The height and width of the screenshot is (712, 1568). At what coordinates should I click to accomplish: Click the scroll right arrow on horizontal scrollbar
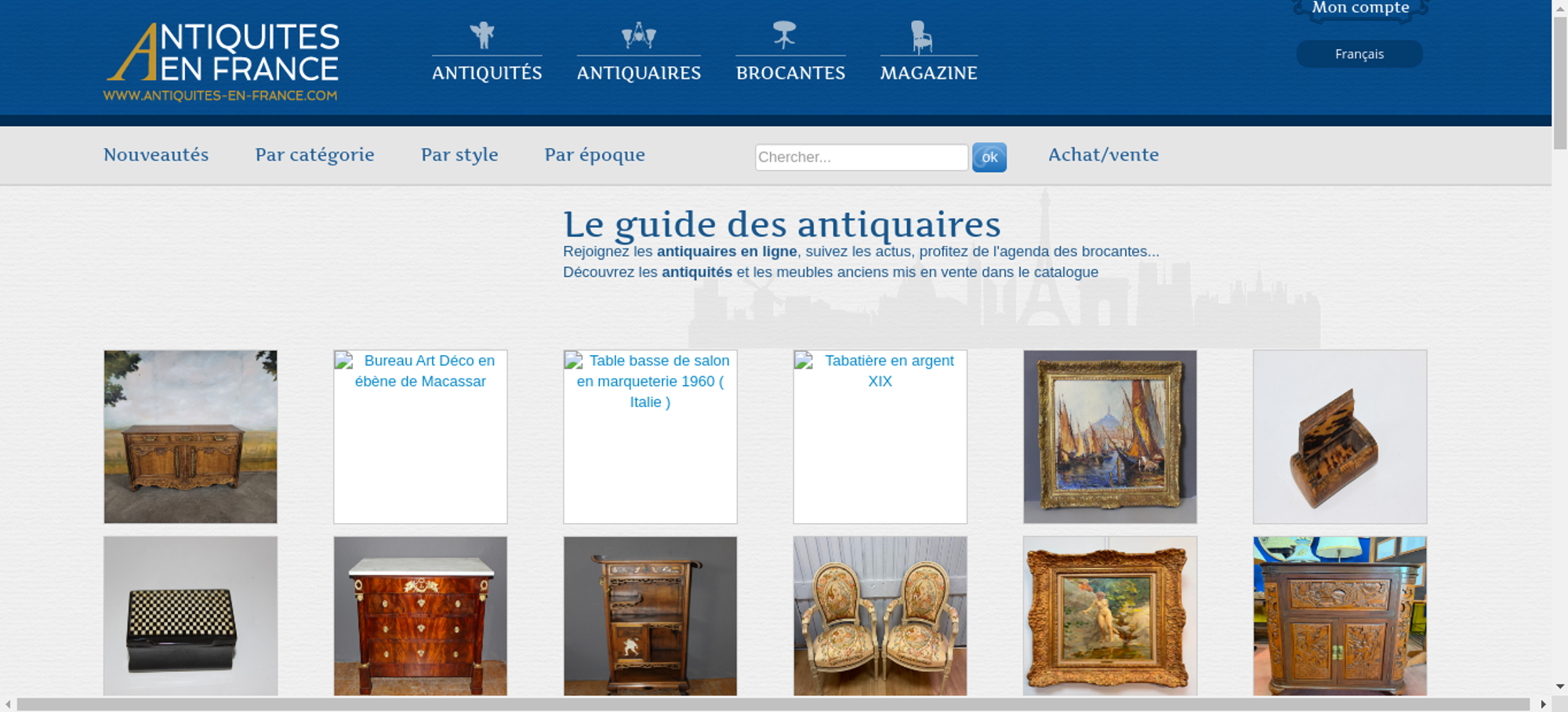1543,704
